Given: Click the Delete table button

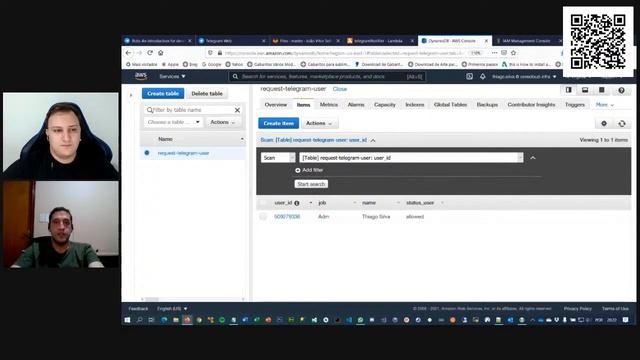Looking at the screenshot, I should 207,93.
